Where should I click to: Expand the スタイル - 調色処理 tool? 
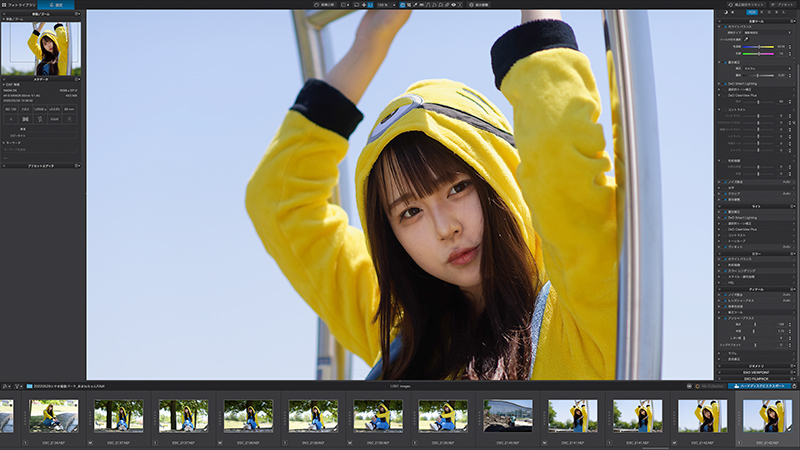[x=719, y=277]
